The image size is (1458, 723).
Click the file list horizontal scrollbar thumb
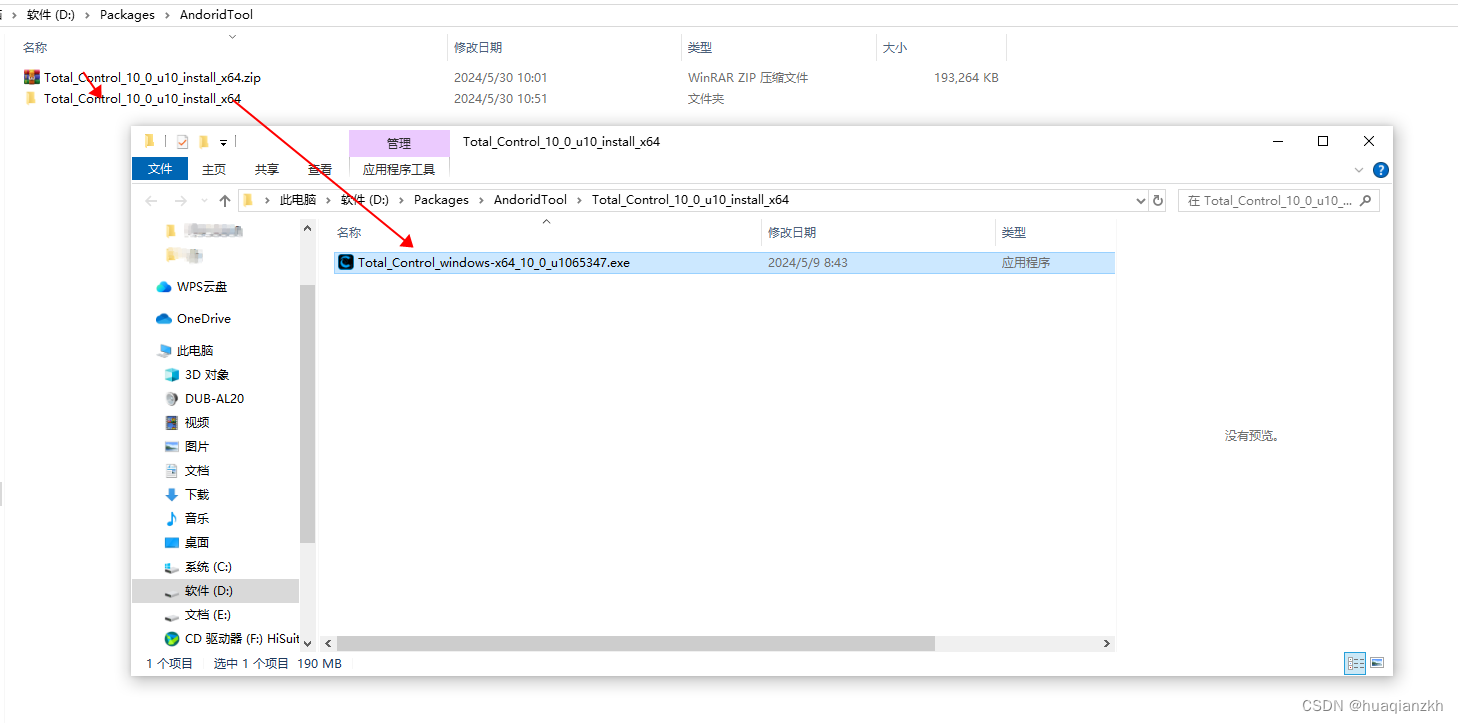(635, 644)
